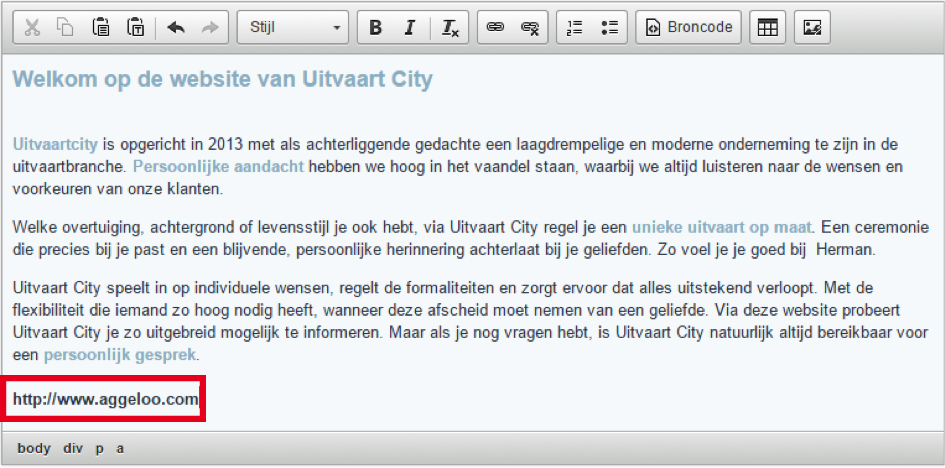Click the heading Welkom op de website

(x=223, y=80)
